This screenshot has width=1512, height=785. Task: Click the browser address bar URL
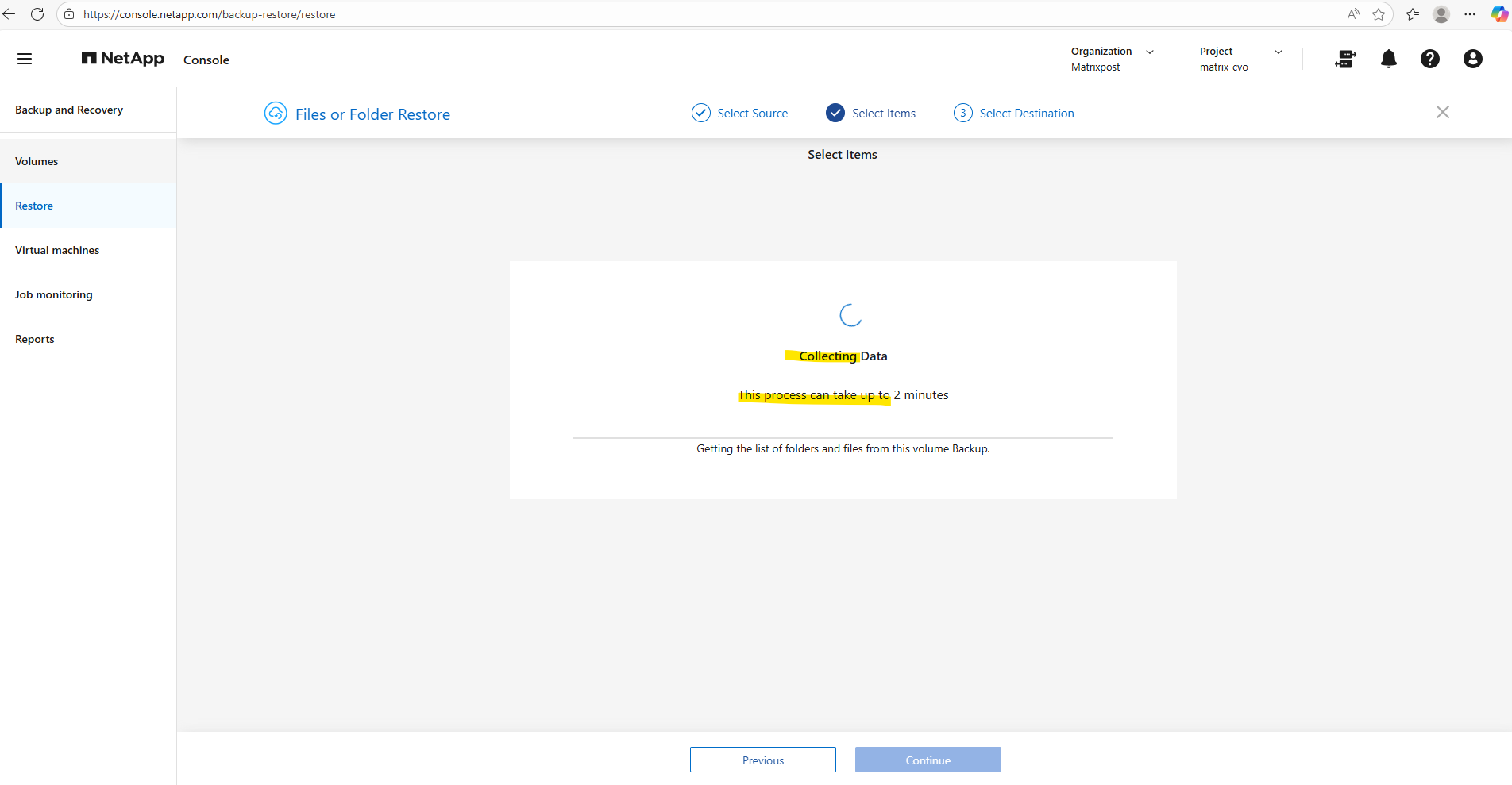(x=210, y=14)
